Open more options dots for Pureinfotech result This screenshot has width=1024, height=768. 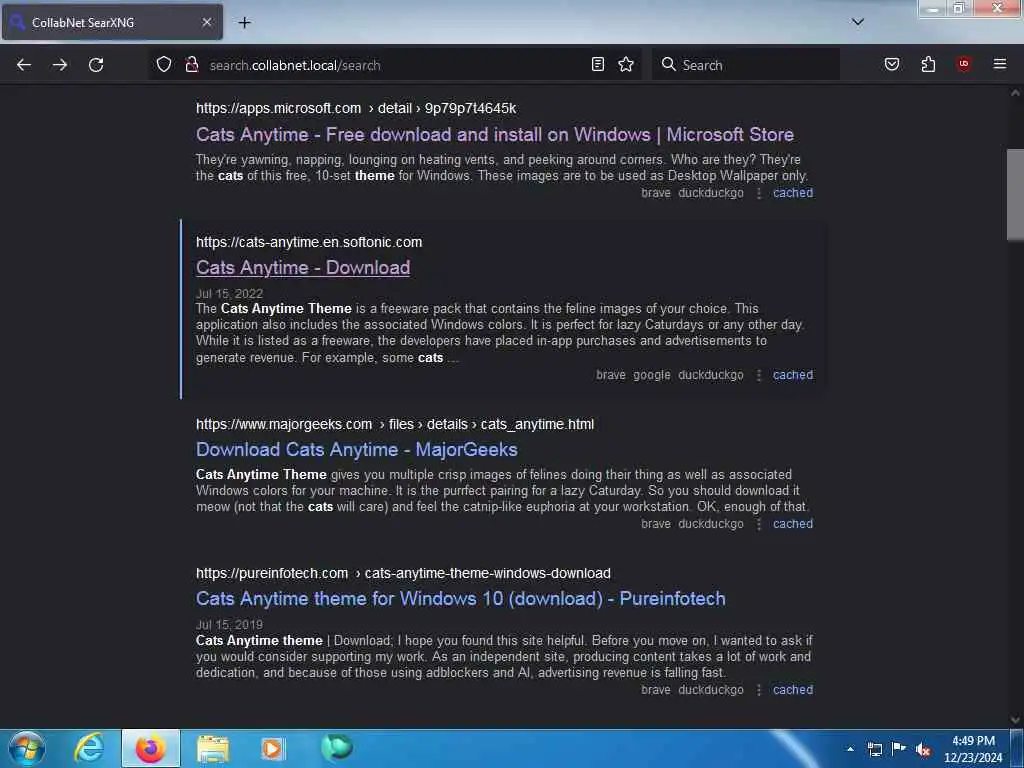(x=759, y=690)
